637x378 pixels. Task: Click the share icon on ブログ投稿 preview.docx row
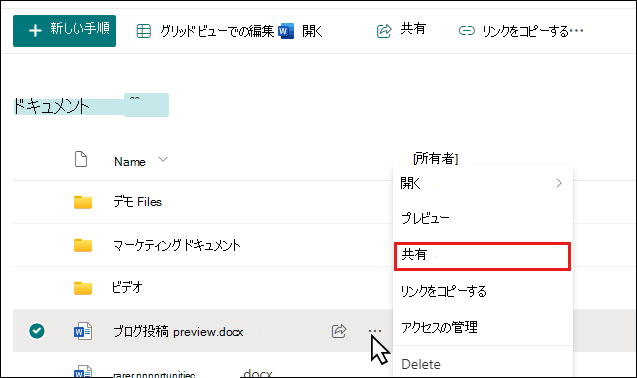(x=339, y=331)
